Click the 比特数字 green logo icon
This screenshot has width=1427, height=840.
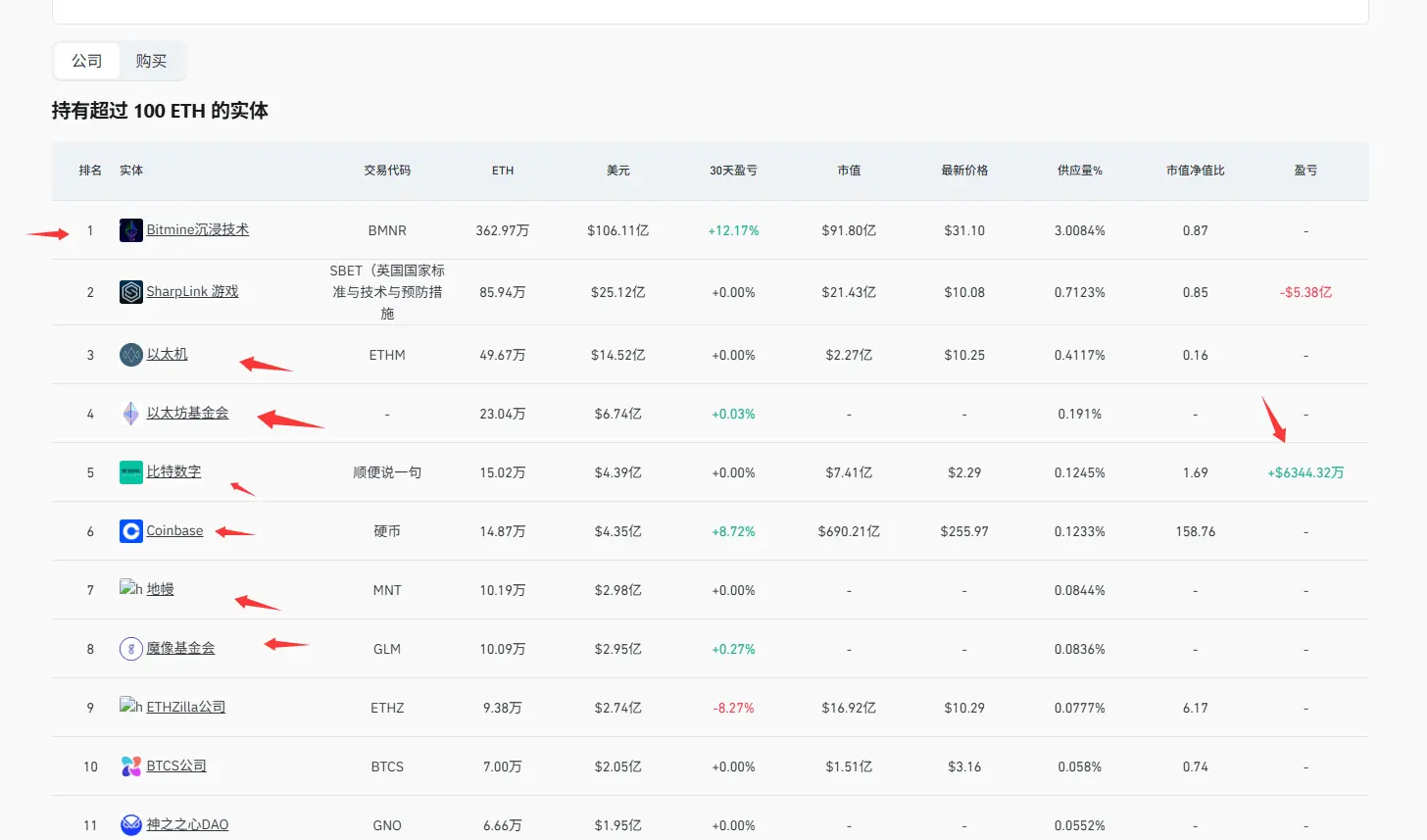pos(131,472)
